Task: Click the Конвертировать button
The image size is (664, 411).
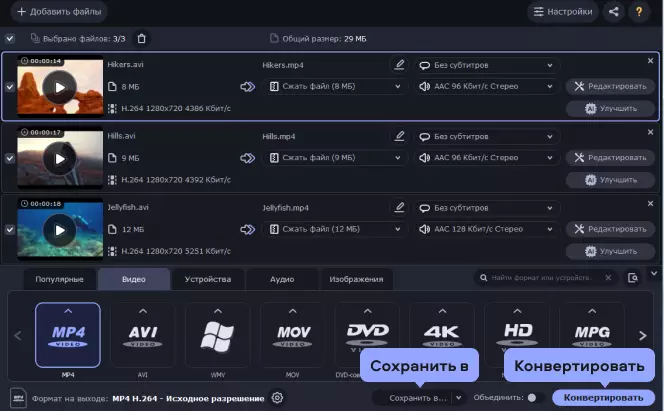Action: [603, 397]
